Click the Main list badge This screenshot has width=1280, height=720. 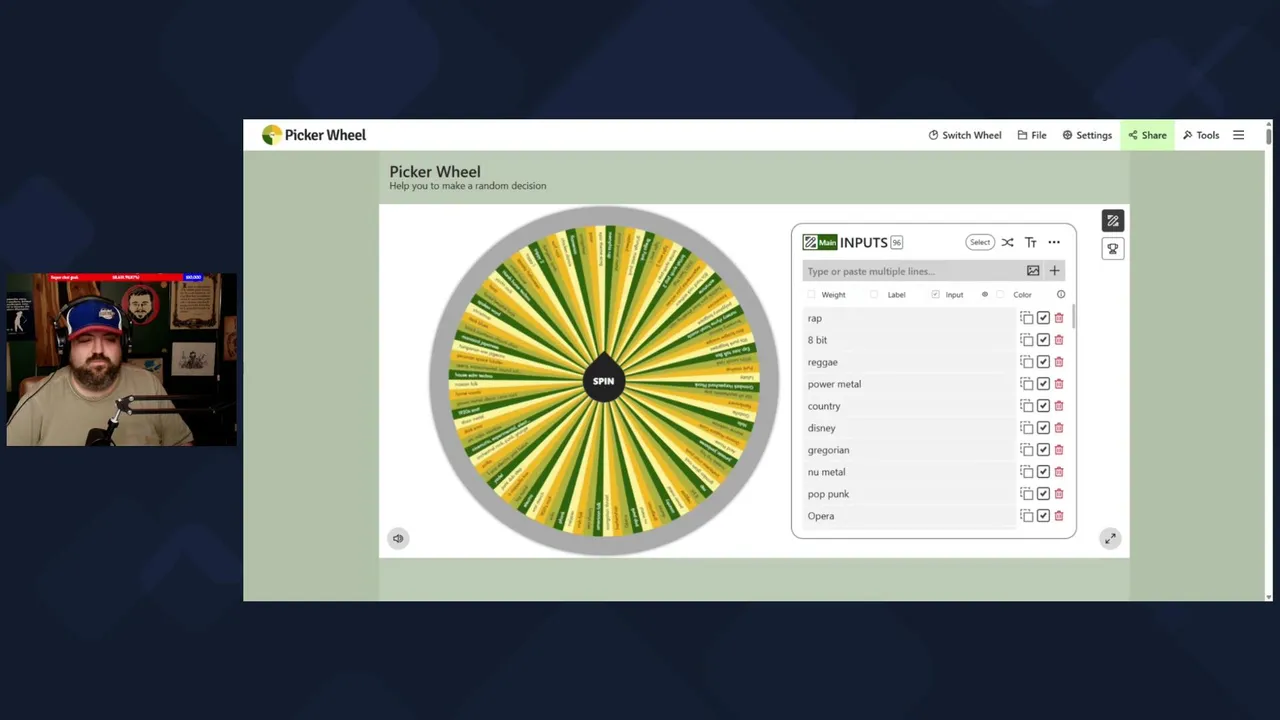[x=820, y=242]
